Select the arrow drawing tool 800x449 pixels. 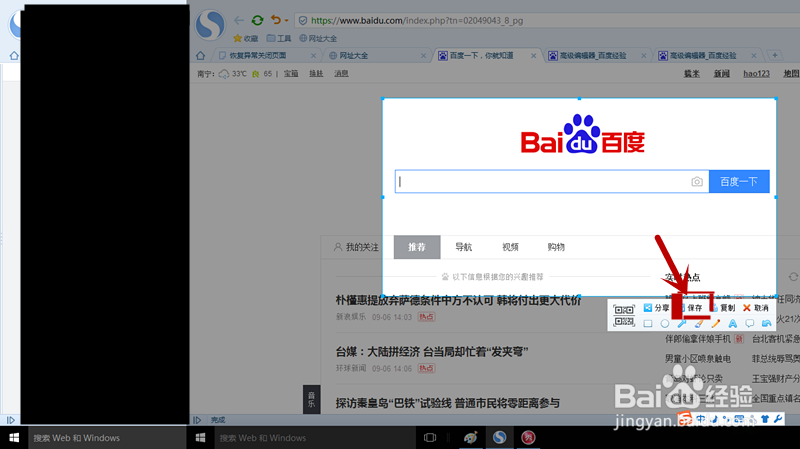tap(682, 323)
